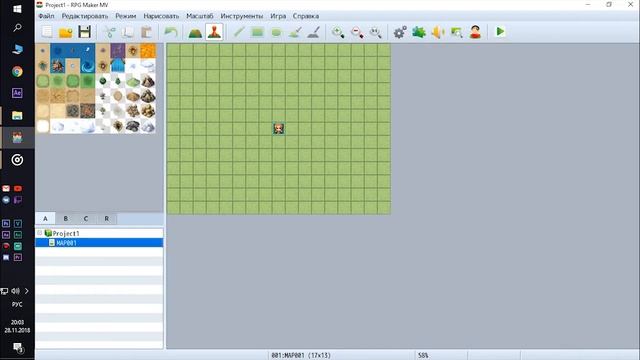Click the РУС language indicator
The width and height of the screenshot is (640, 360).
coord(17,304)
